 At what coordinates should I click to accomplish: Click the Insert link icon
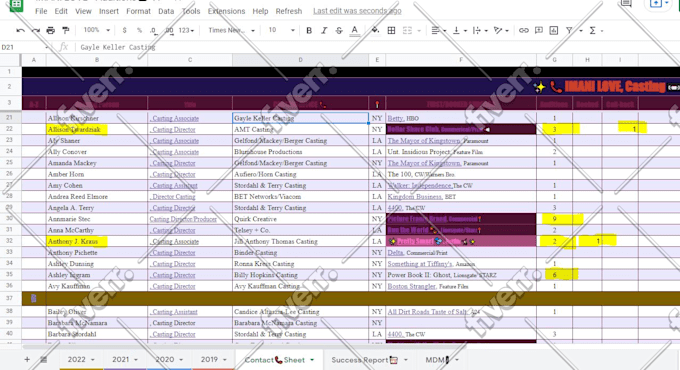click(x=523, y=30)
